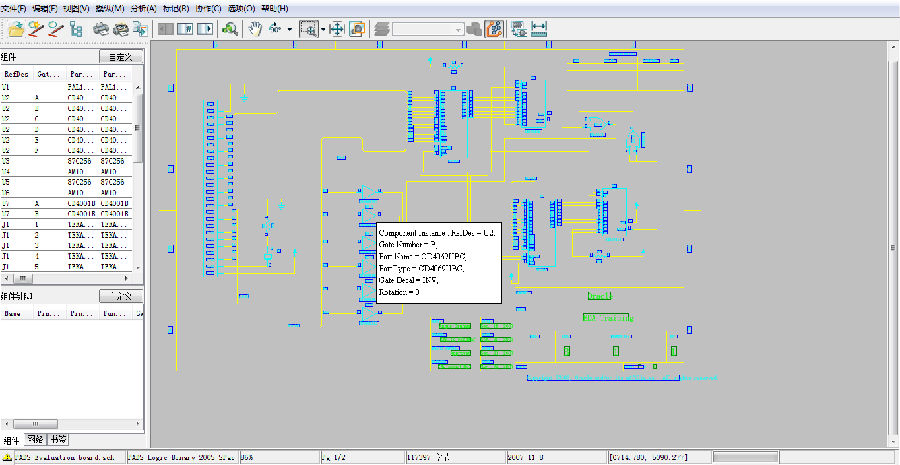The width and height of the screenshot is (900, 465).
Task: Select the hand pan tool
Action: pos(256,29)
